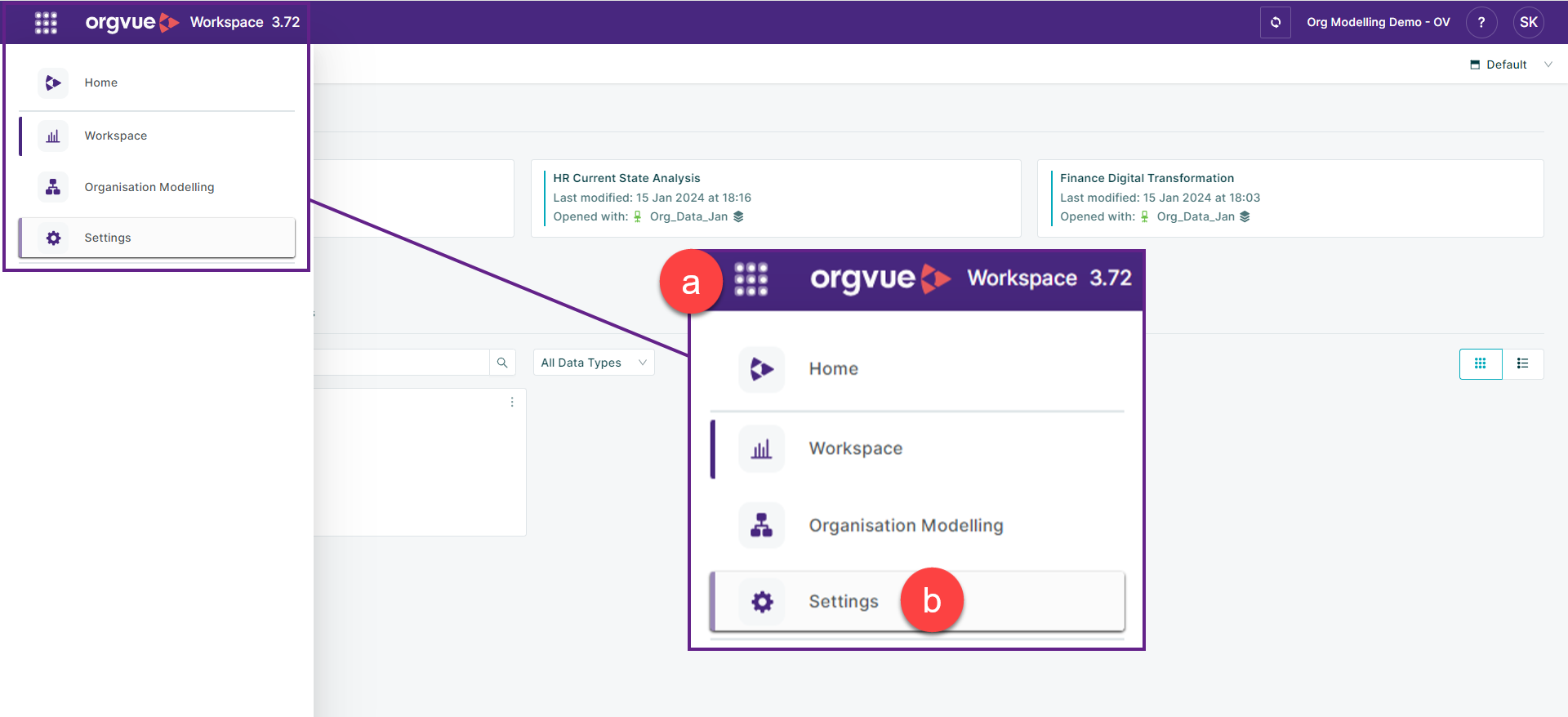This screenshot has height=717, width=1568.
Task: Click the Workspace 3.72 title in header
Action: [x=245, y=22]
